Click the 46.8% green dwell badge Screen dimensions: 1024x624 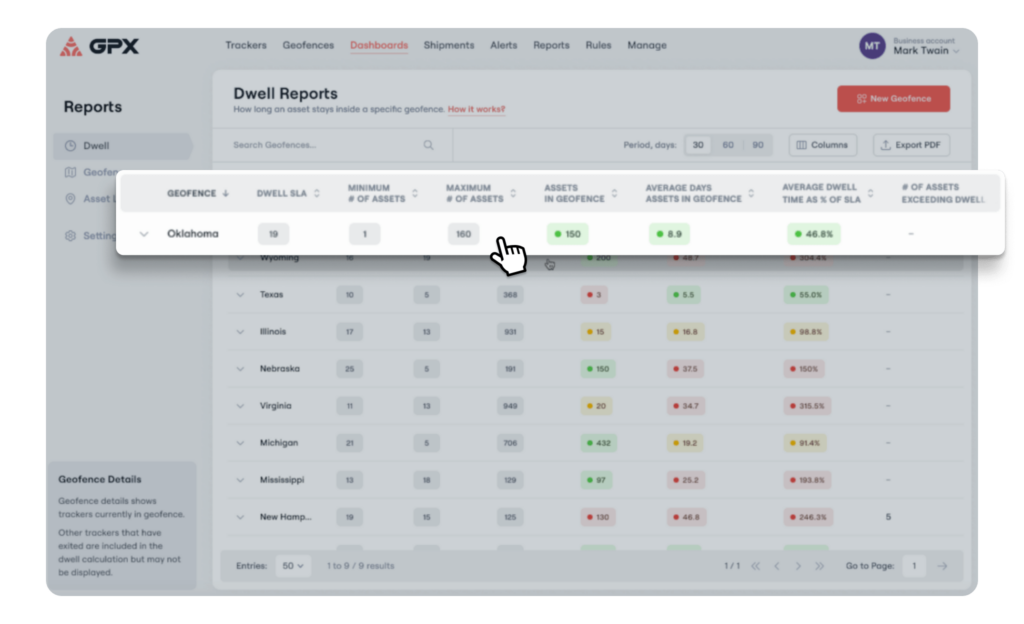(813, 234)
